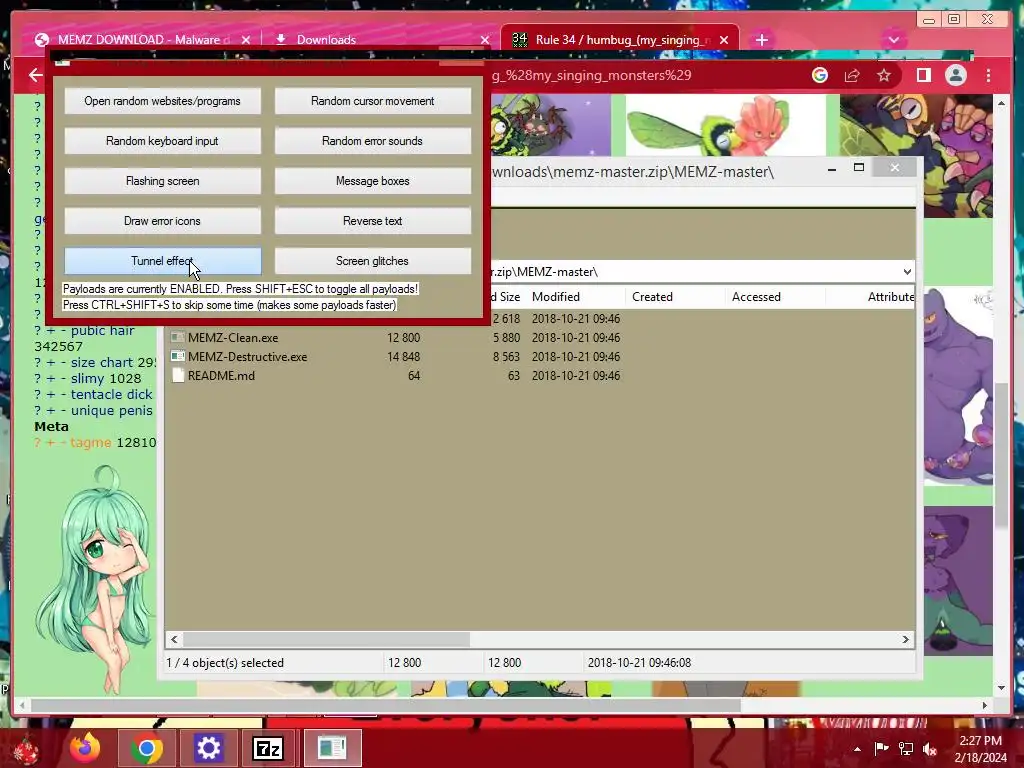Open the network tray icon
The width and height of the screenshot is (1024, 768).
pyautogui.click(x=906, y=748)
